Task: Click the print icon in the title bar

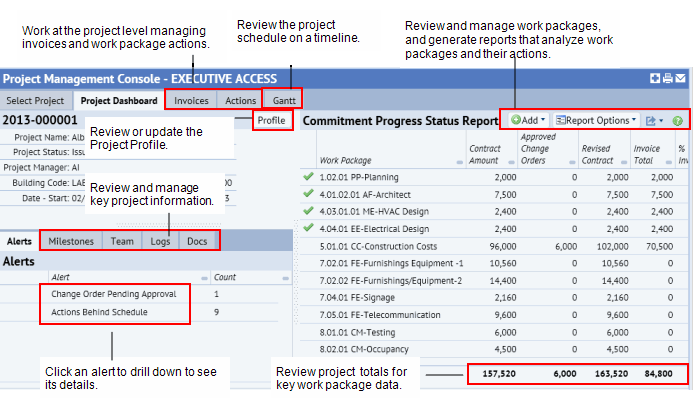Action: click(x=667, y=79)
